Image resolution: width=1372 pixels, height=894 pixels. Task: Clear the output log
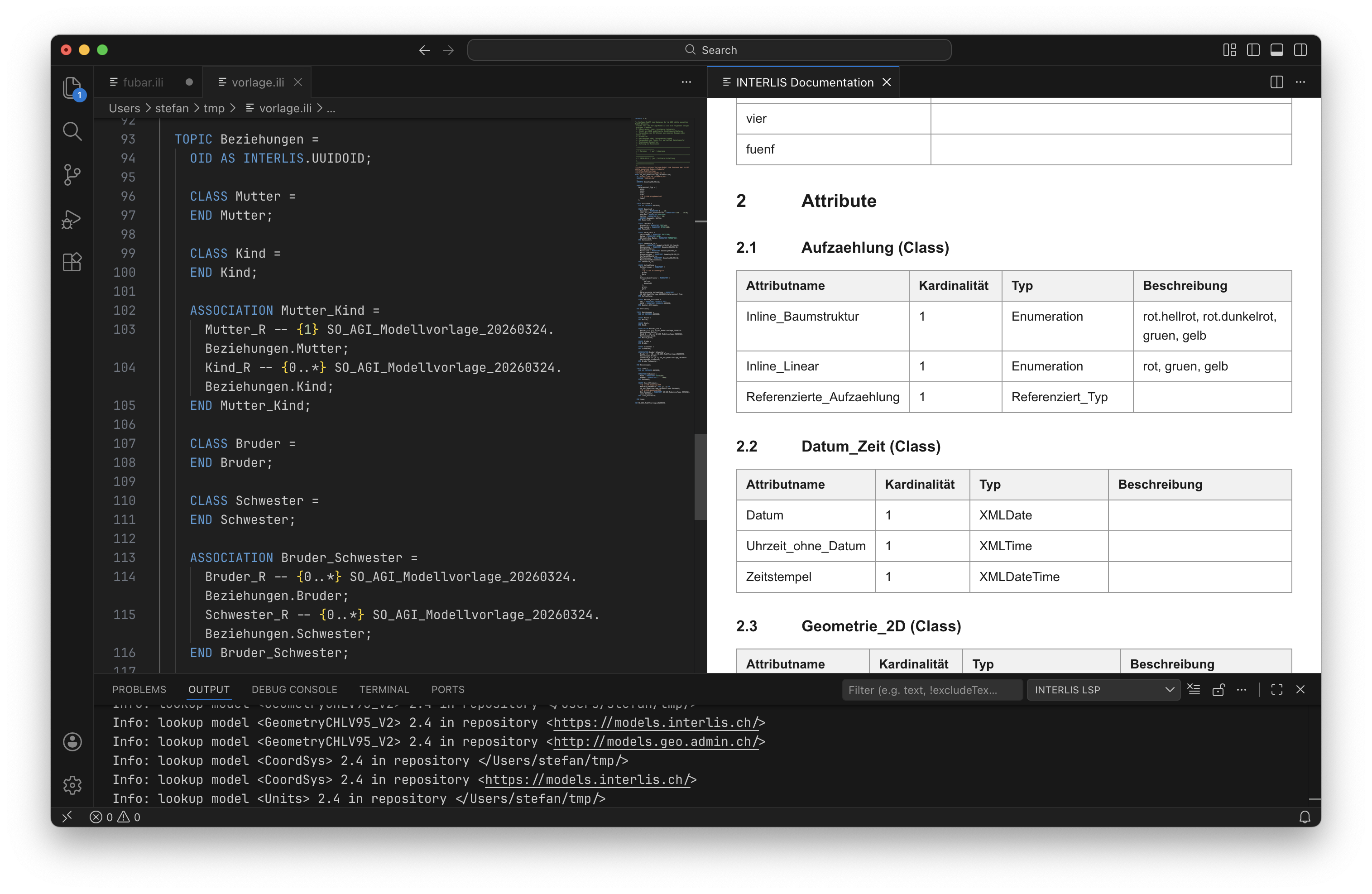[x=1194, y=690]
